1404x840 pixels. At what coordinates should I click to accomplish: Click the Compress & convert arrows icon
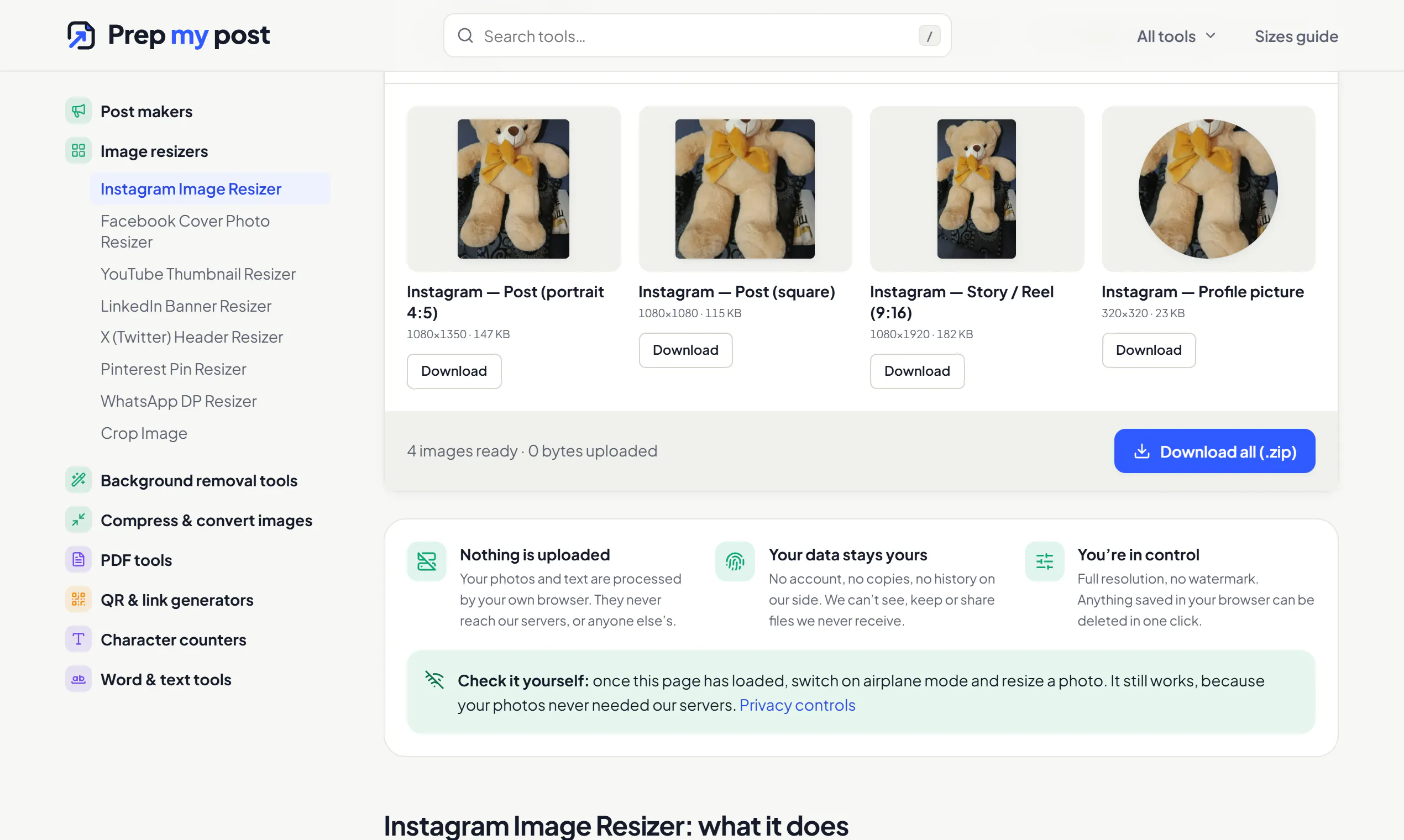pos(78,519)
